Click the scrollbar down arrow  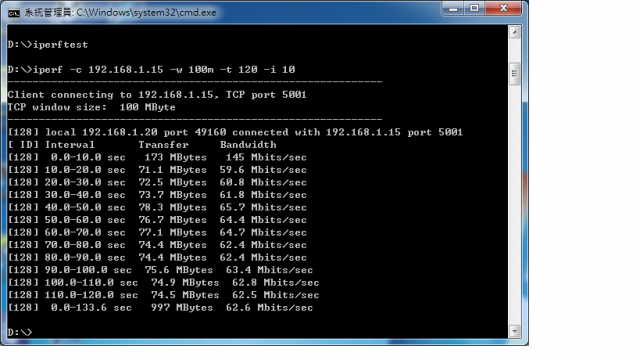[514, 331]
